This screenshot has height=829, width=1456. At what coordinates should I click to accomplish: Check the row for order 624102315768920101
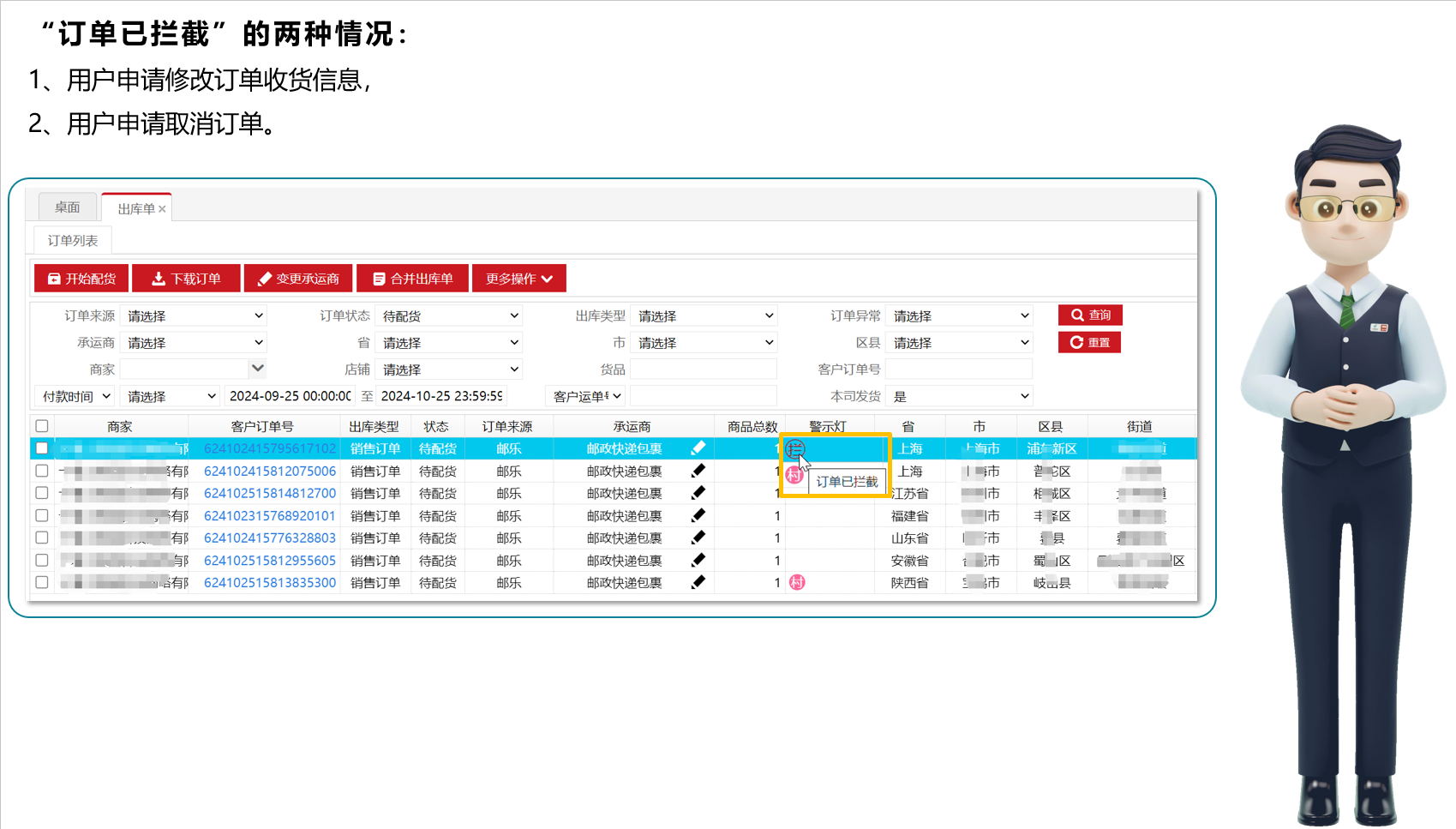(41, 515)
